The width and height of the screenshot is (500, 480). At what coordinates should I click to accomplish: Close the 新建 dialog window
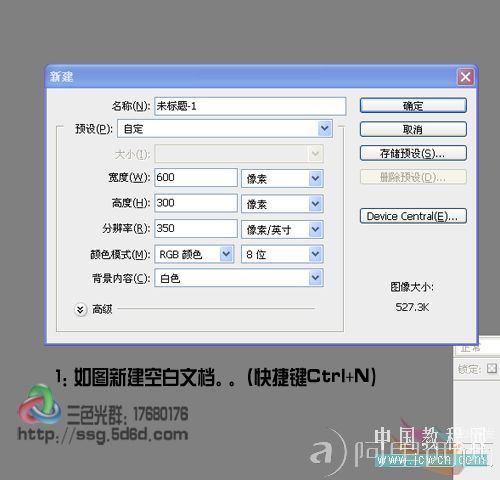point(465,77)
